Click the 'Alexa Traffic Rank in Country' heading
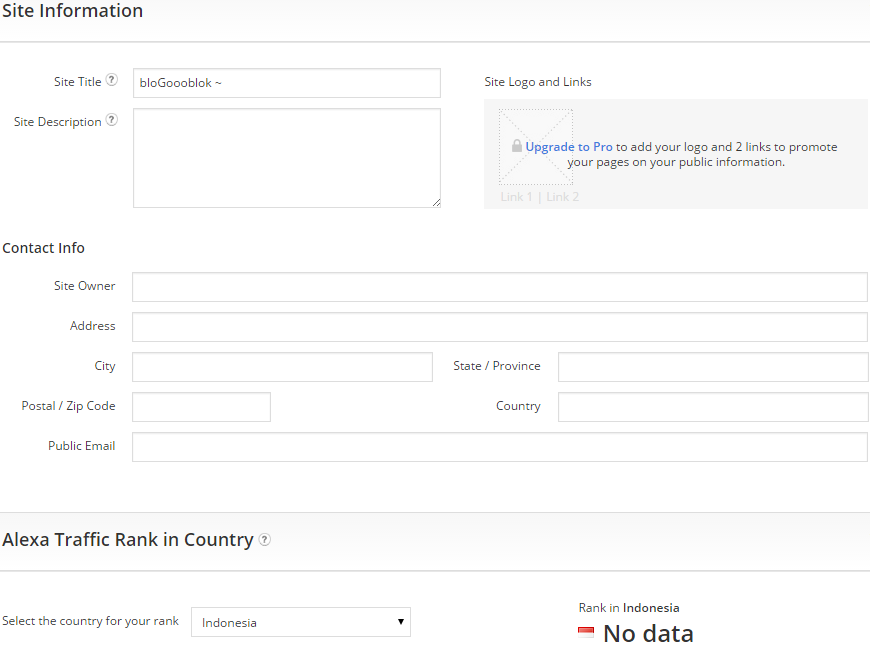The image size is (870, 650). point(128,540)
